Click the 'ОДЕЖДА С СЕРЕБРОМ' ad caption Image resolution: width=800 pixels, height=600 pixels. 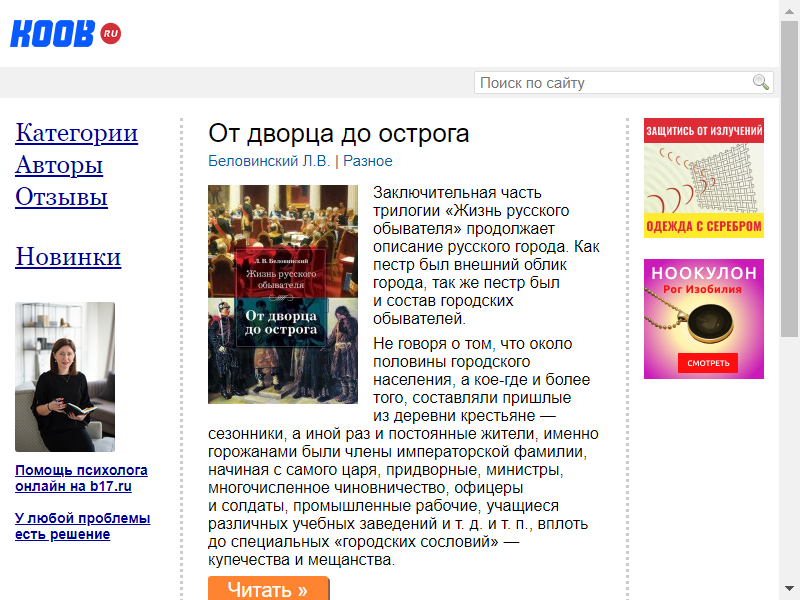coord(704,227)
